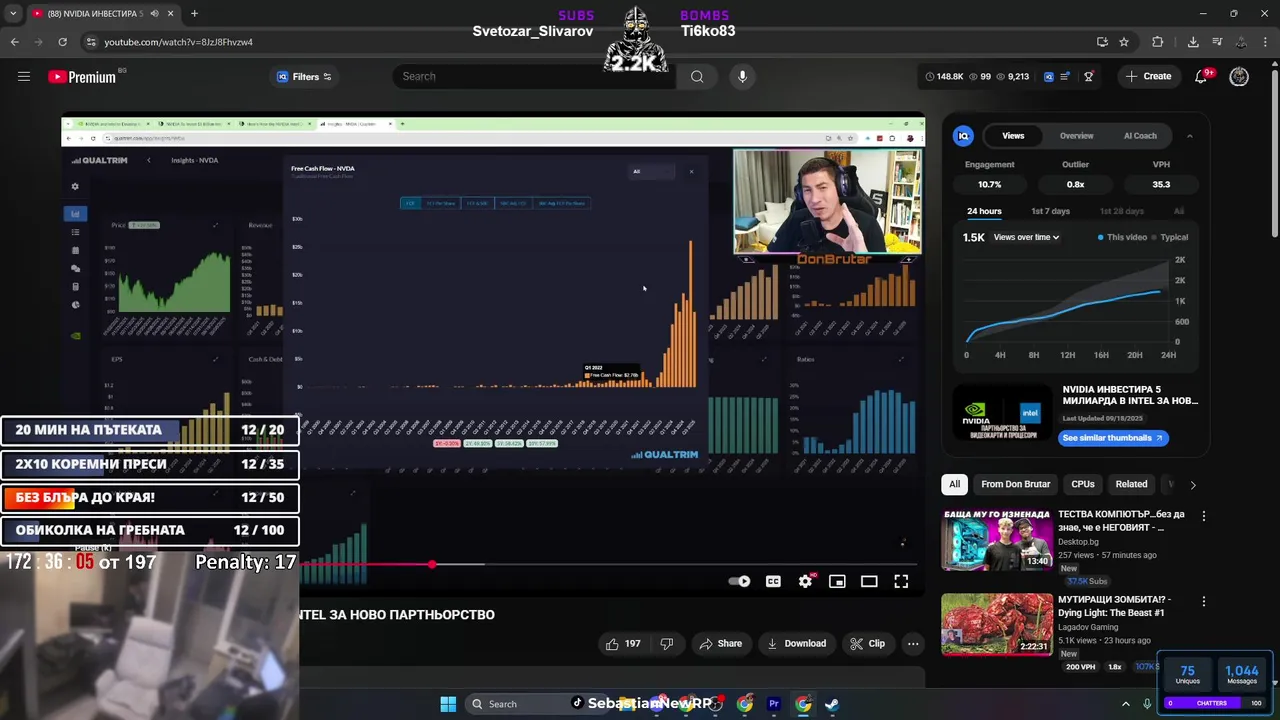Image resolution: width=1280 pixels, height=720 pixels.
Task: Switch to theater mode
Action: point(869,581)
